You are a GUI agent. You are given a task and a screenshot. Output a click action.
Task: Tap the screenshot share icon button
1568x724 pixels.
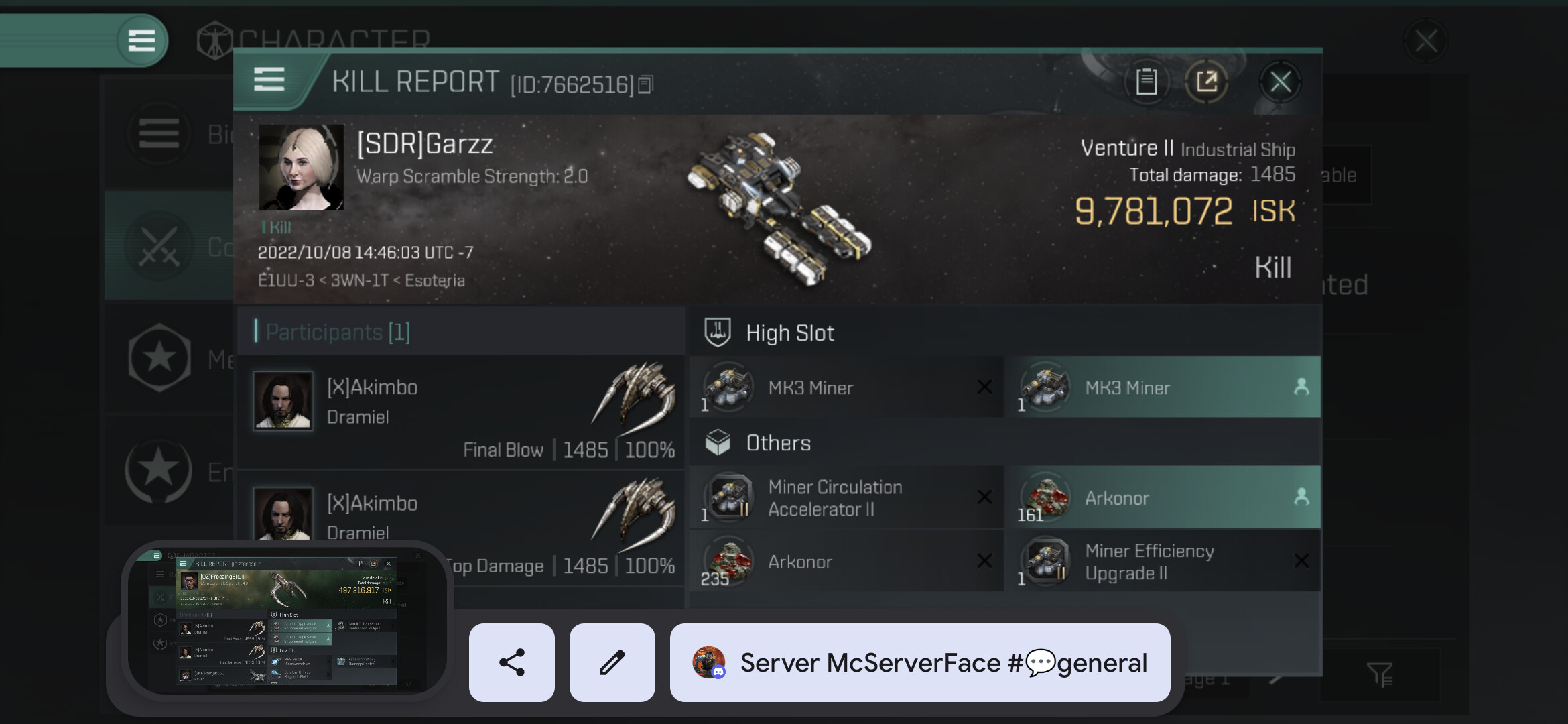tap(512, 662)
